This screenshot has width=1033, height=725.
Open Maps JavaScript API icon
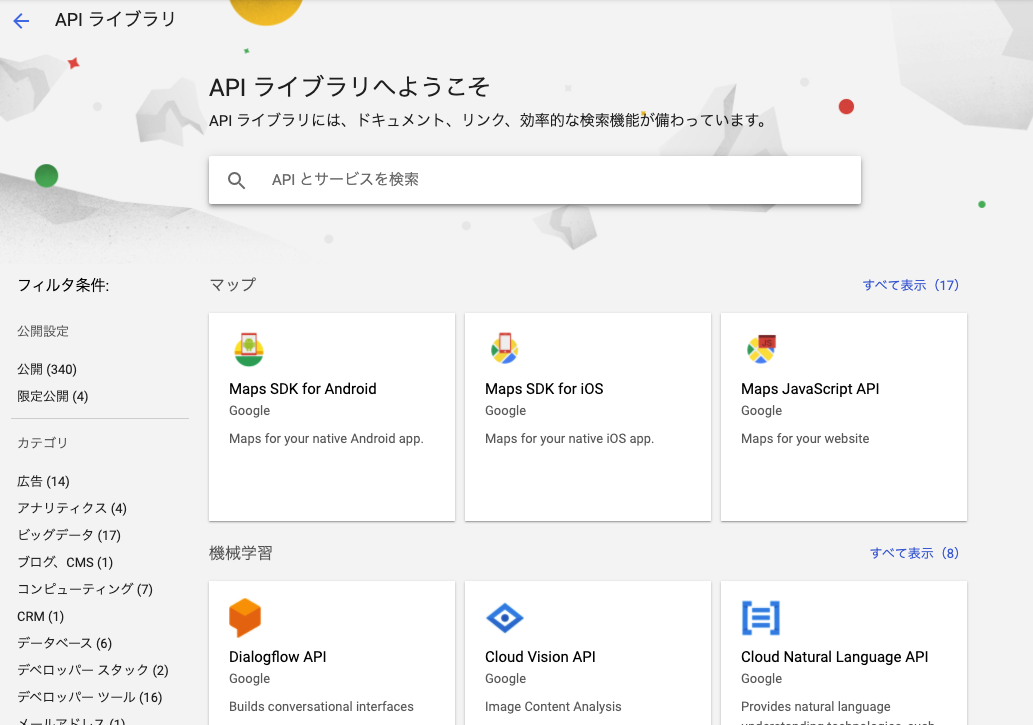tap(761, 349)
